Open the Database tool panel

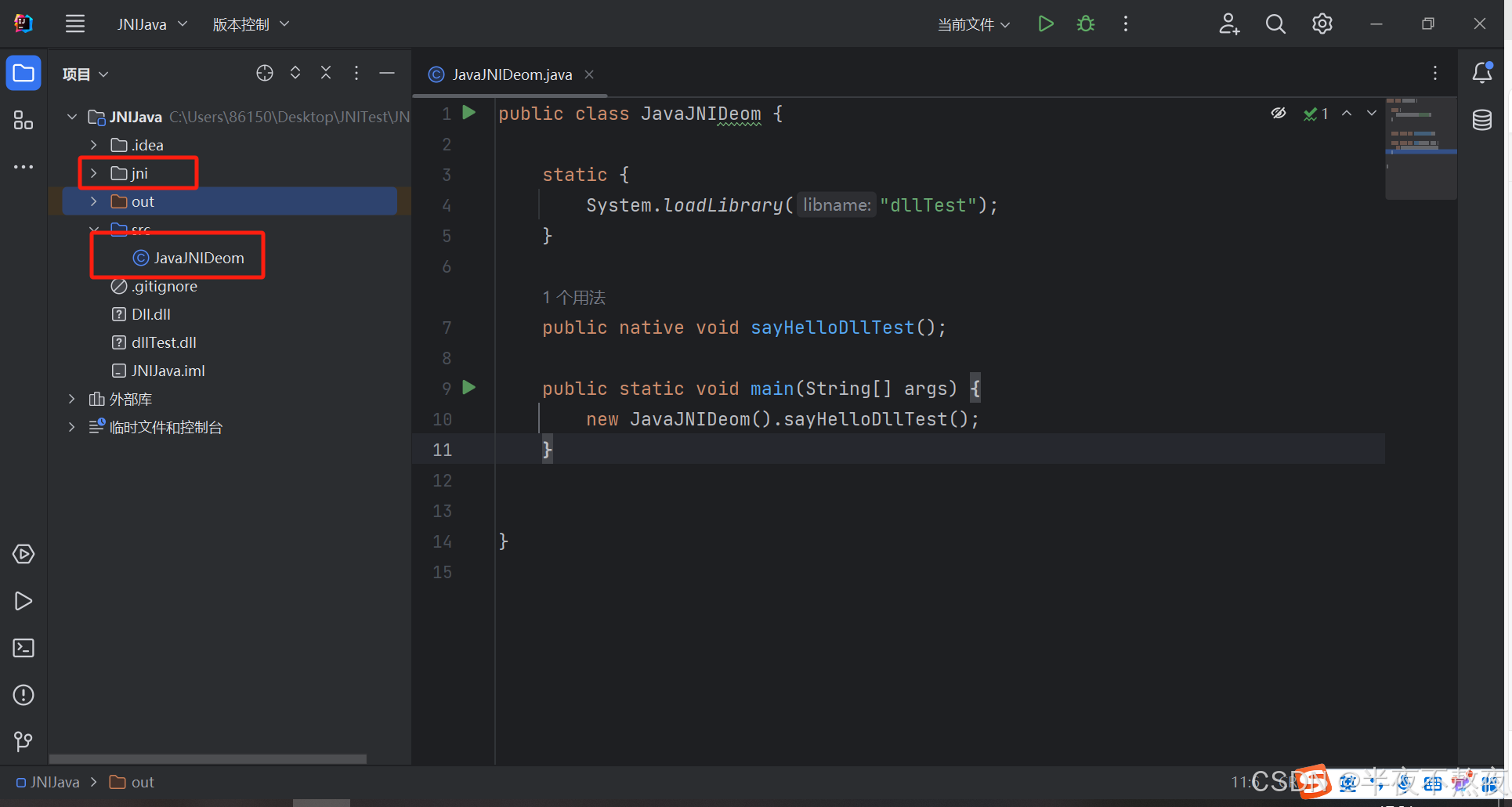click(x=1482, y=120)
